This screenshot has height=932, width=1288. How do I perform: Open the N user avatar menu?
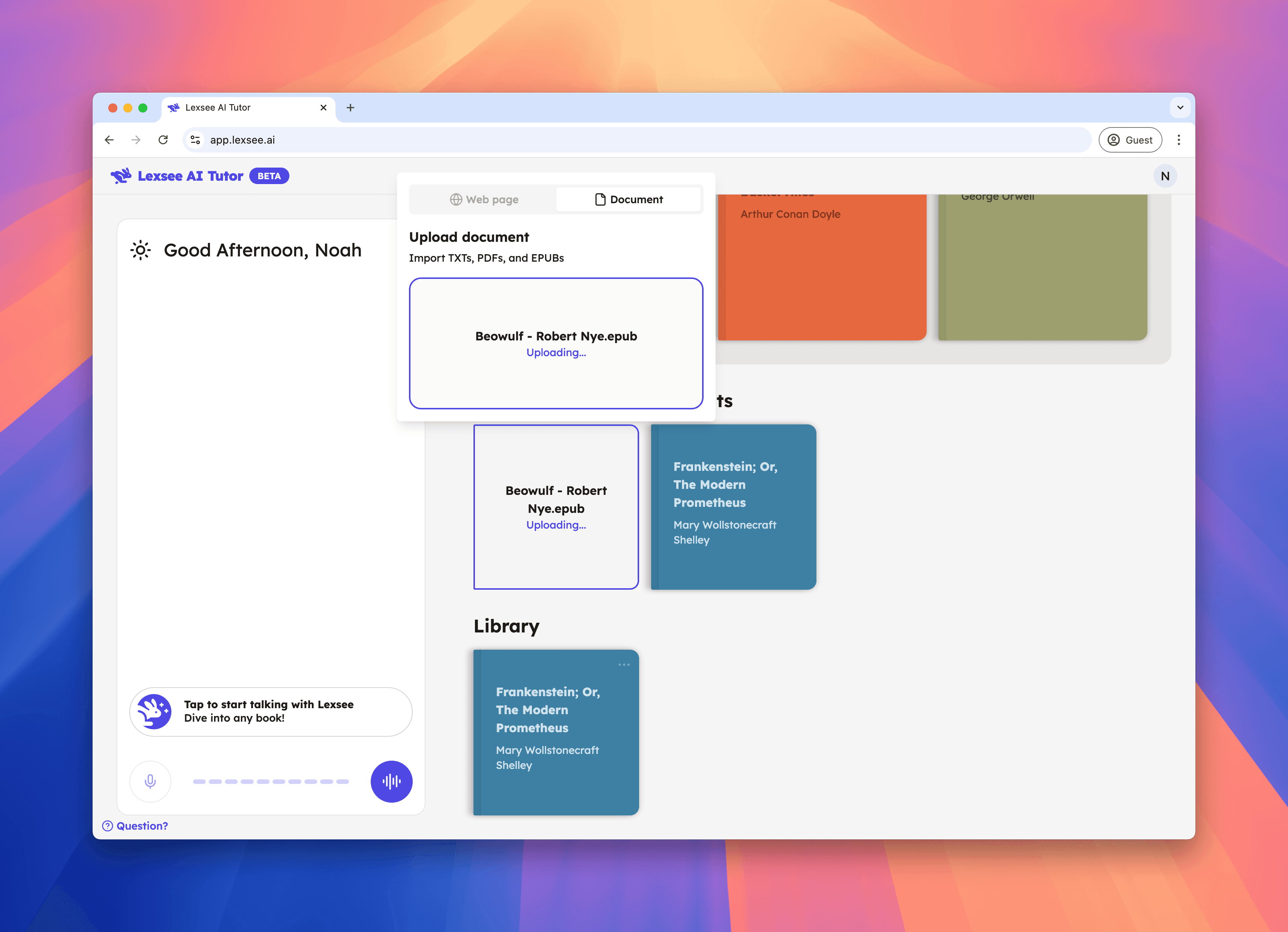click(1165, 176)
